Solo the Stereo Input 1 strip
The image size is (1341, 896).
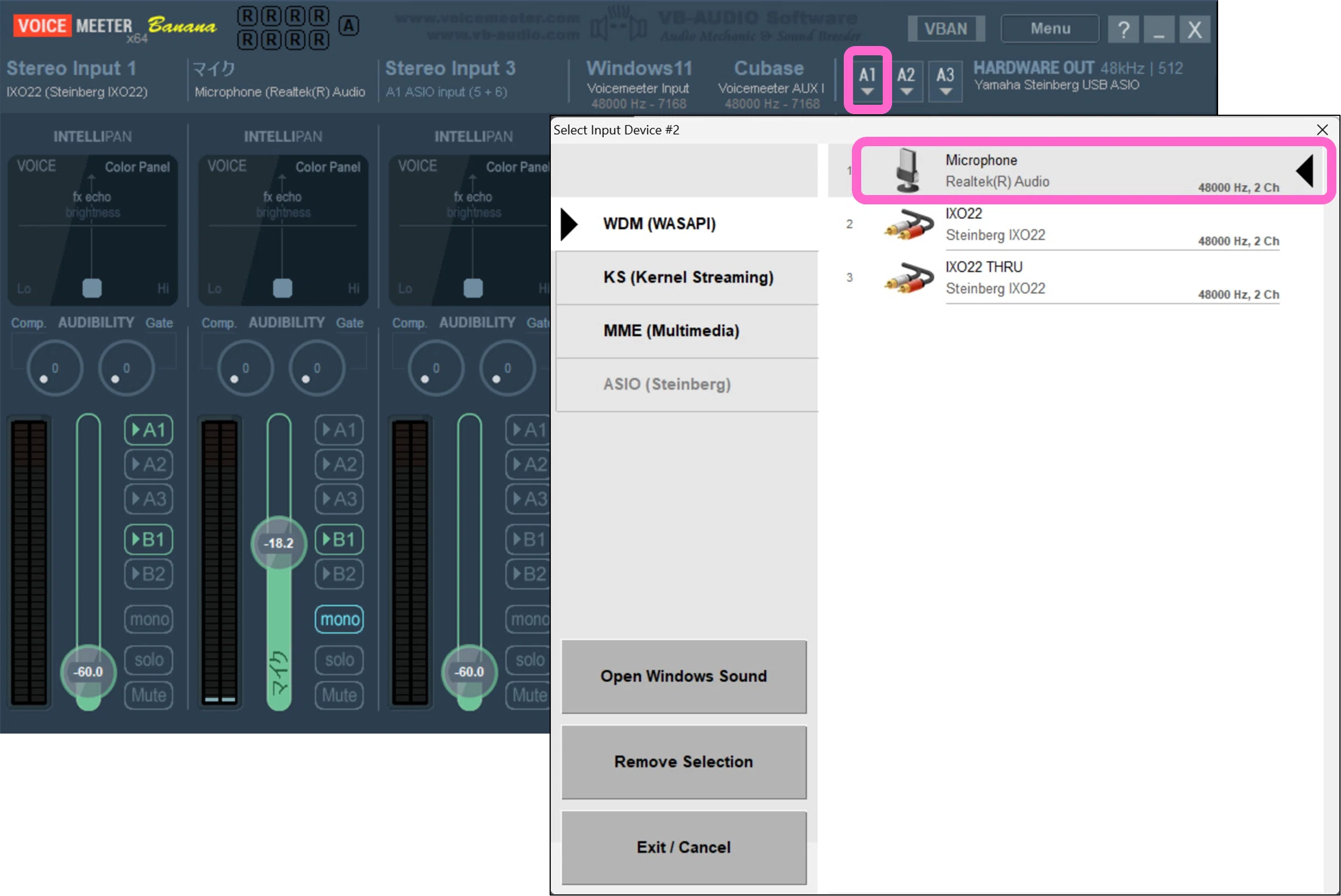click(148, 660)
